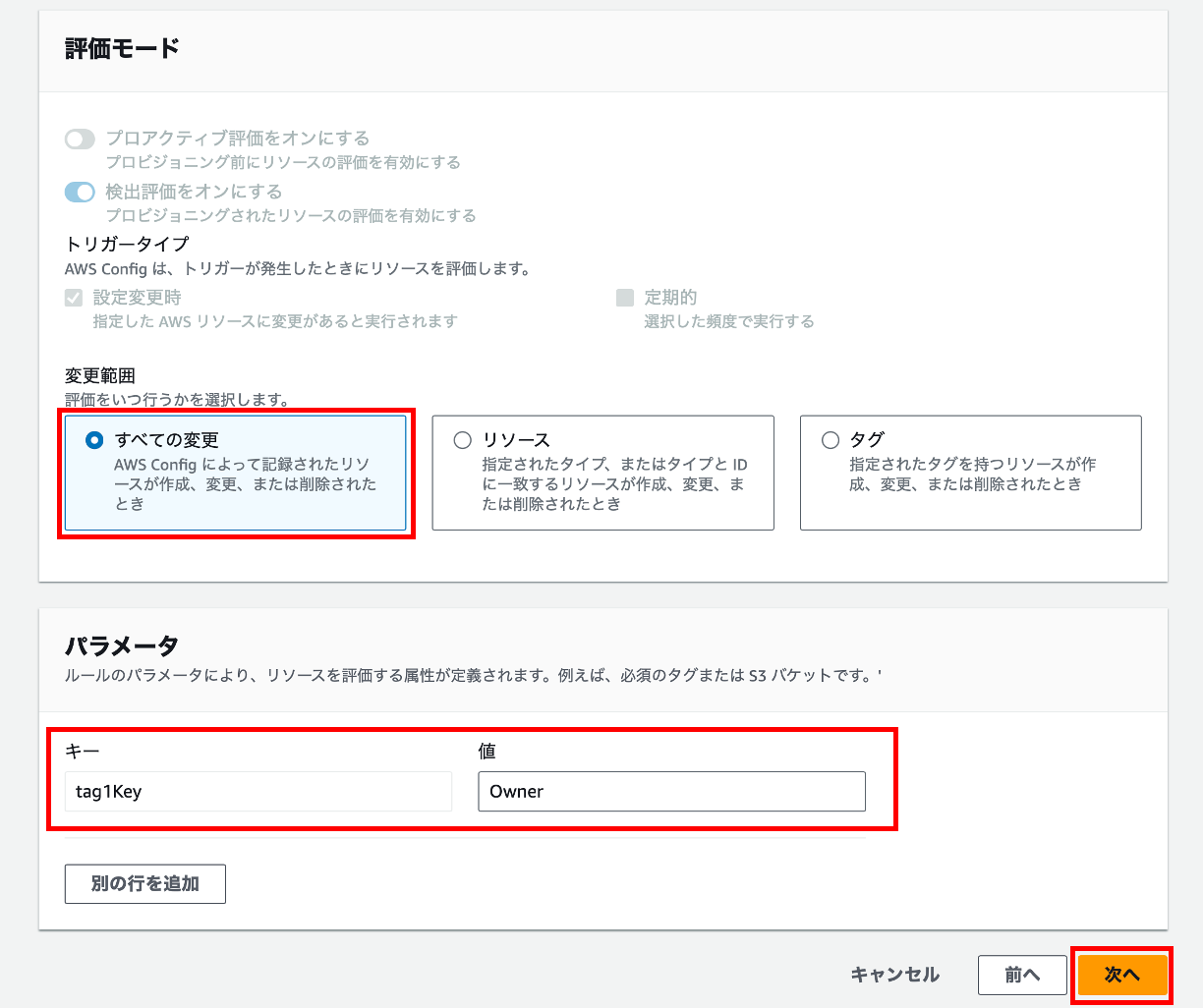Click the パラメータ section heading
1203x1008 pixels.
click(122, 645)
